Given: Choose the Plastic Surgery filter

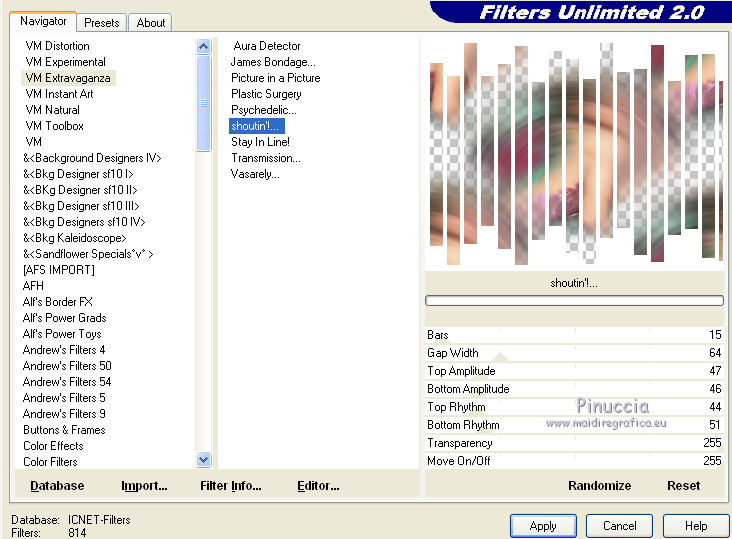Looking at the screenshot, I should coord(266,94).
